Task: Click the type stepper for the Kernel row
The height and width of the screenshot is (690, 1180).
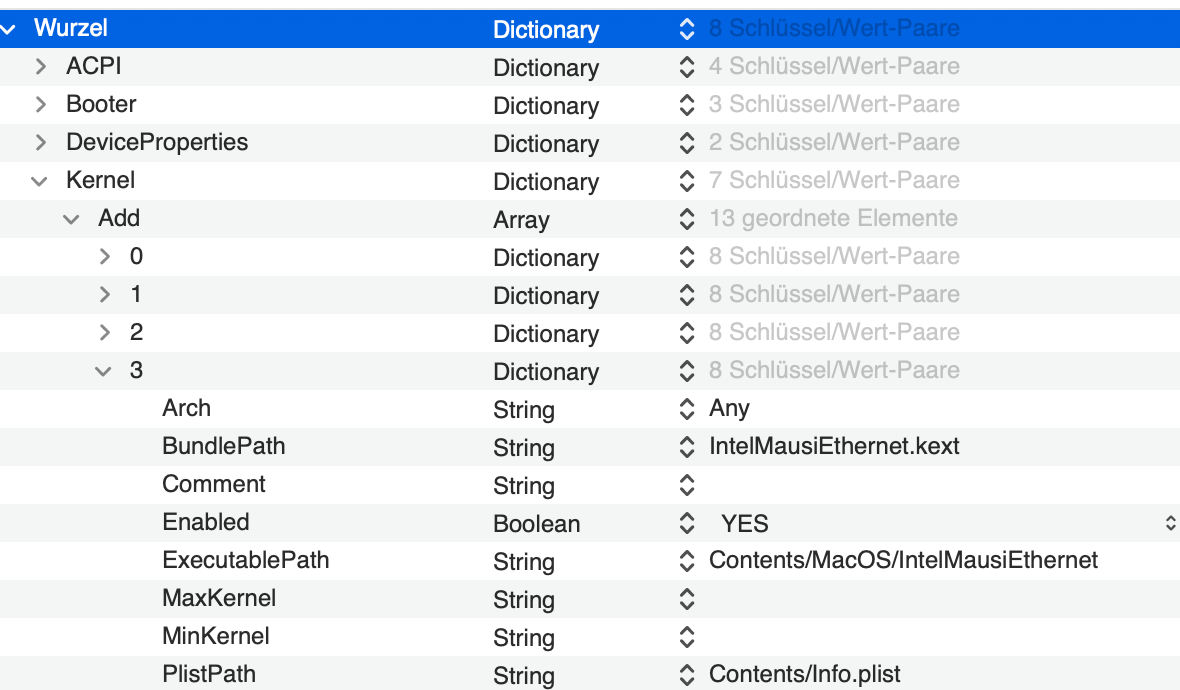Action: 686,181
